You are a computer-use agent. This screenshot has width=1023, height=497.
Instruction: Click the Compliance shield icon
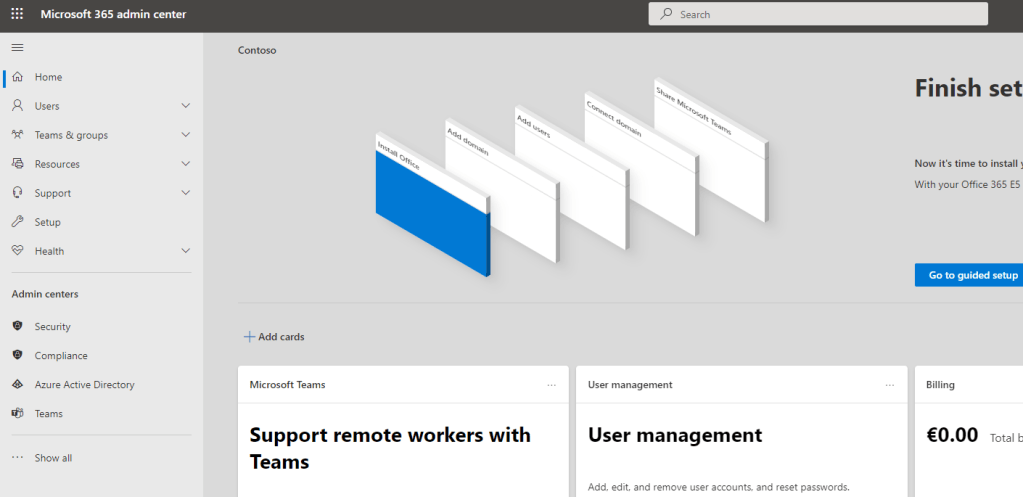pos(17,356)
